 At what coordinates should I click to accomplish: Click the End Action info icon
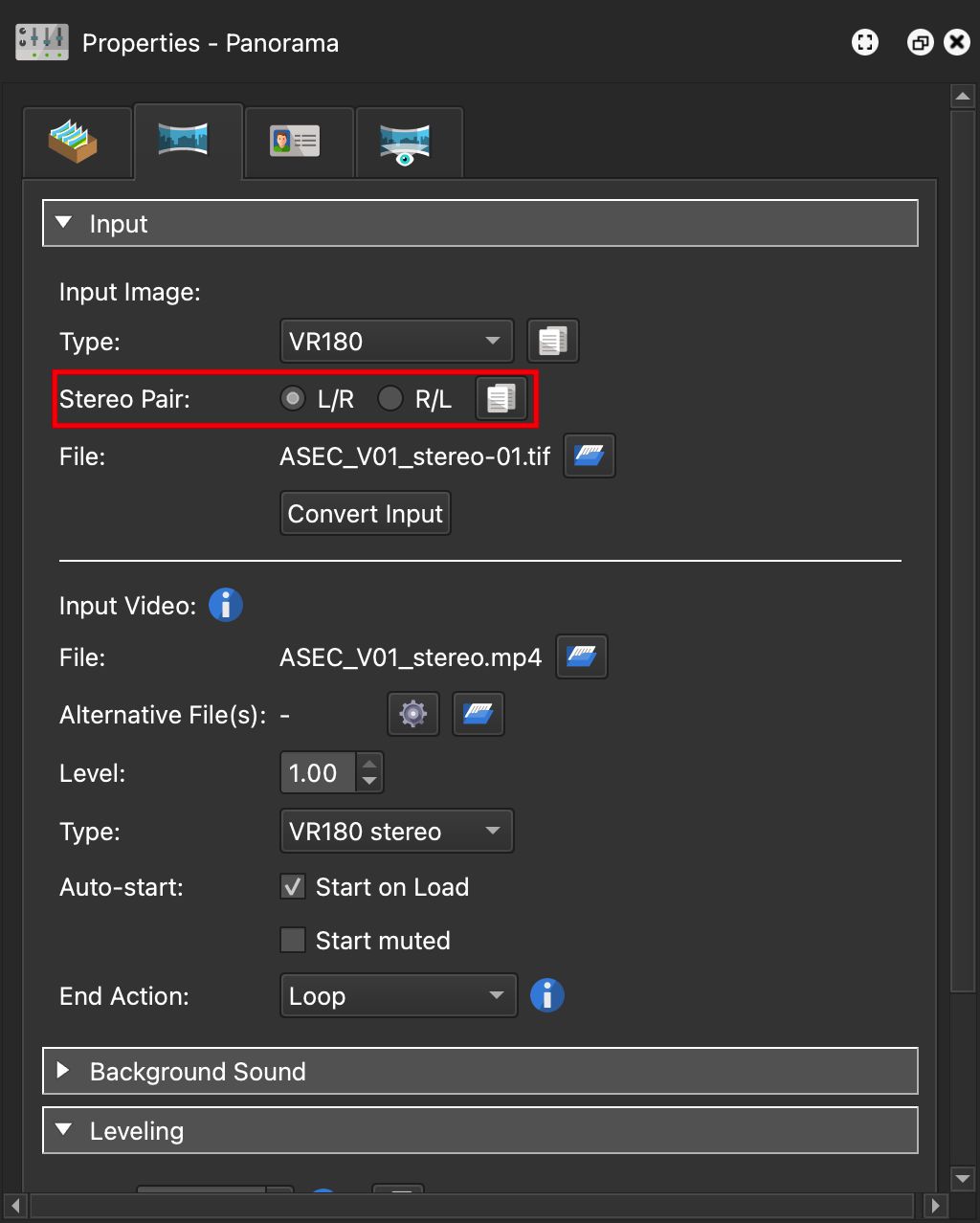pos(546,995)
